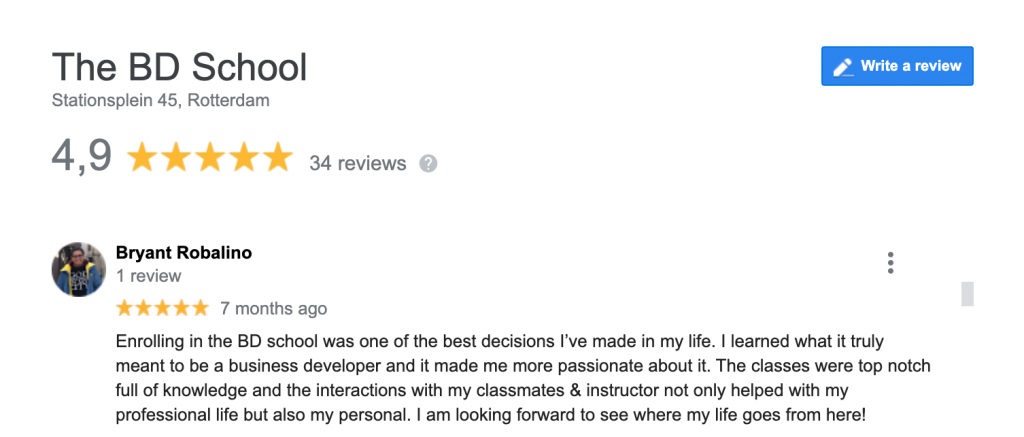
Task: Click the fifth star of the overall rating
Action: click(x=276, y=158)
